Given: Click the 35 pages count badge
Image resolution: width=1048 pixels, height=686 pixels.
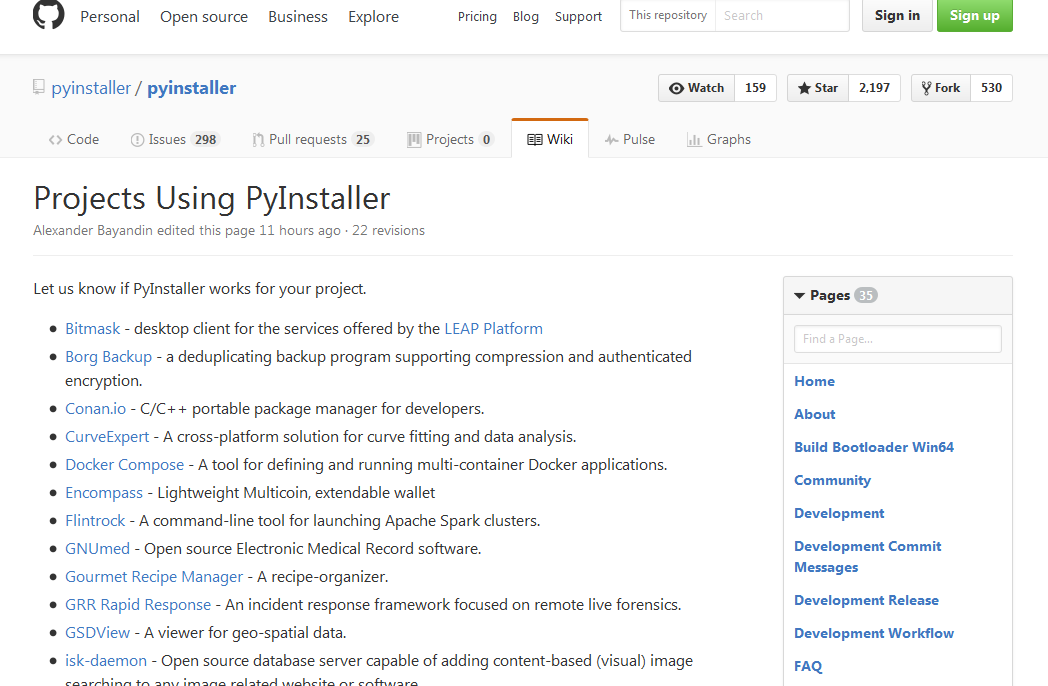Looking at the screenshot, I should (866, 295).
